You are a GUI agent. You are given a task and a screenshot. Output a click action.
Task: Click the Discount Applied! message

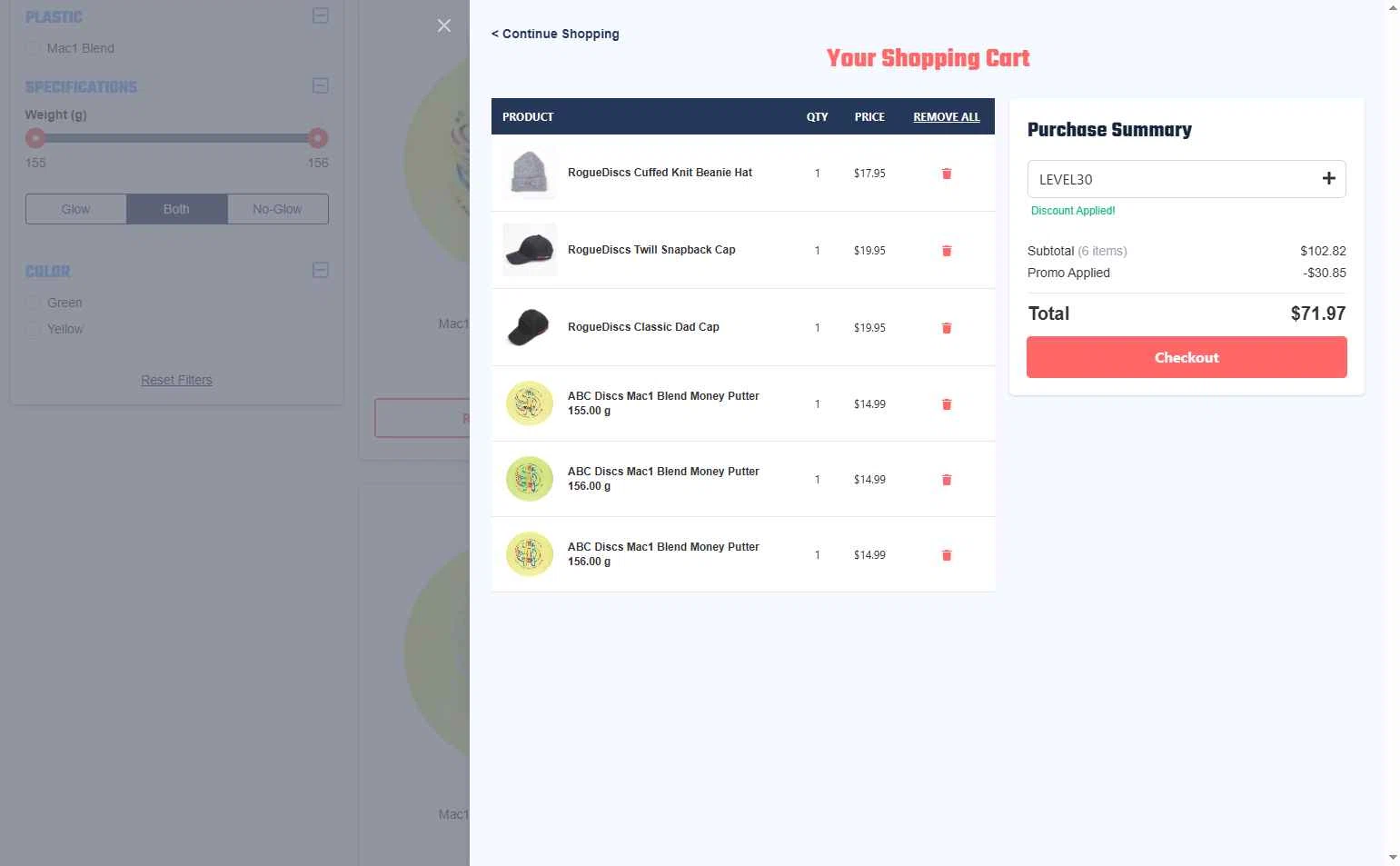(1073, 211)
